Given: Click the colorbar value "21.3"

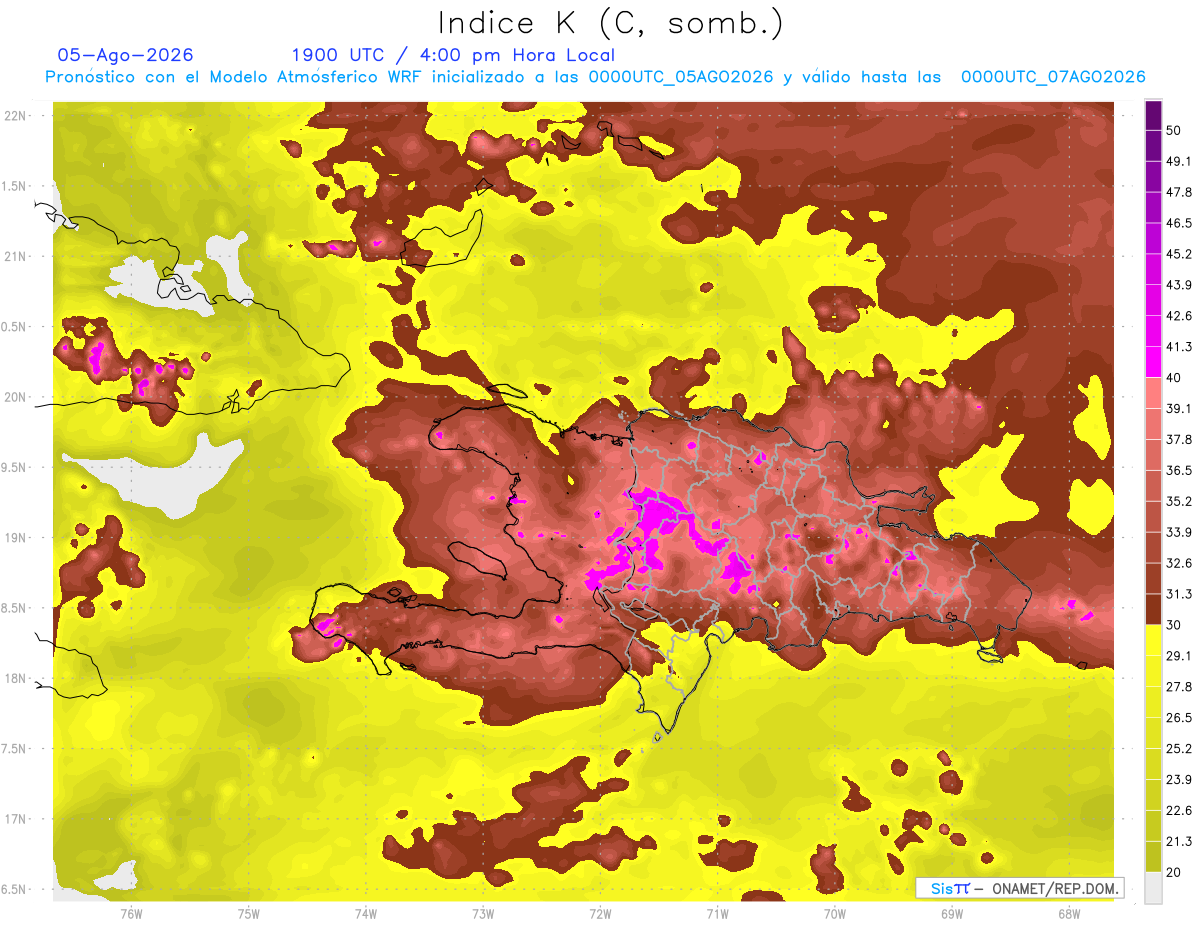Looking at the screenshot, I should pos(1179,841).
